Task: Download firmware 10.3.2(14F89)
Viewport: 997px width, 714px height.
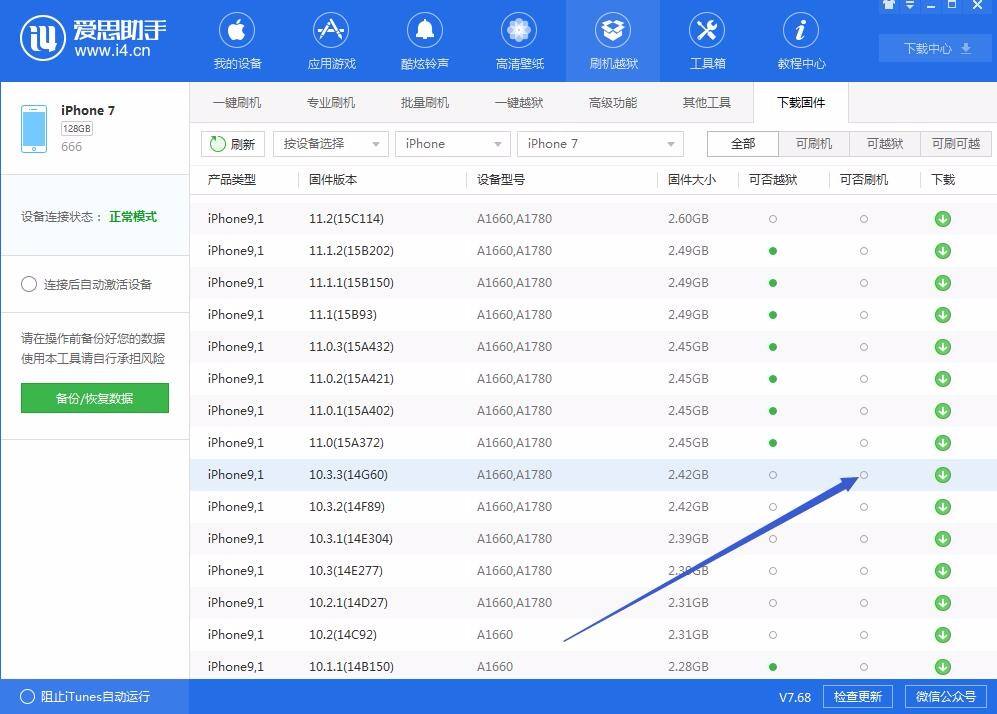Action: pyautogui.click(x=942, y=507)
